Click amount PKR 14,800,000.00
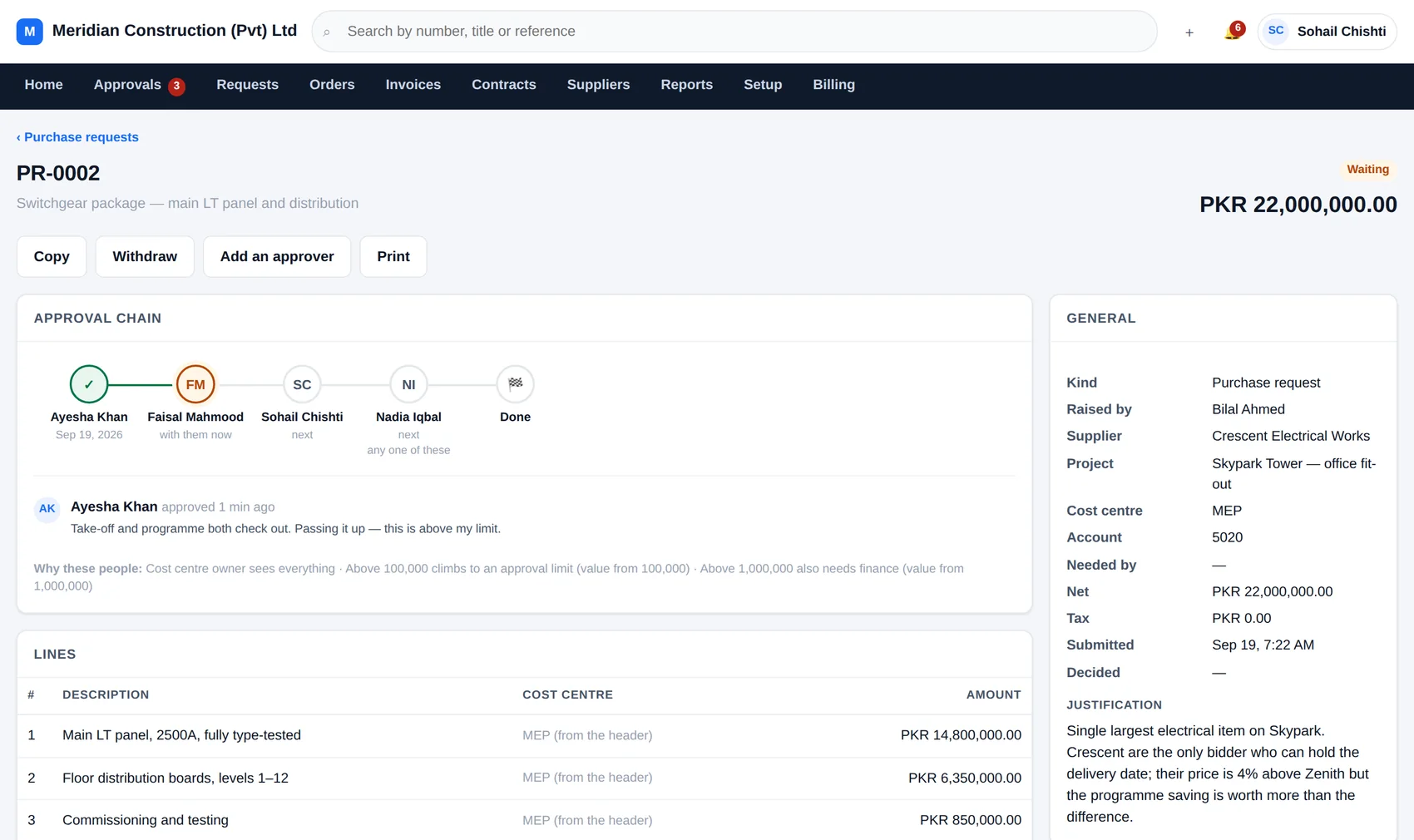Viewport: 1414px width, 840px height. coord(961,735)
